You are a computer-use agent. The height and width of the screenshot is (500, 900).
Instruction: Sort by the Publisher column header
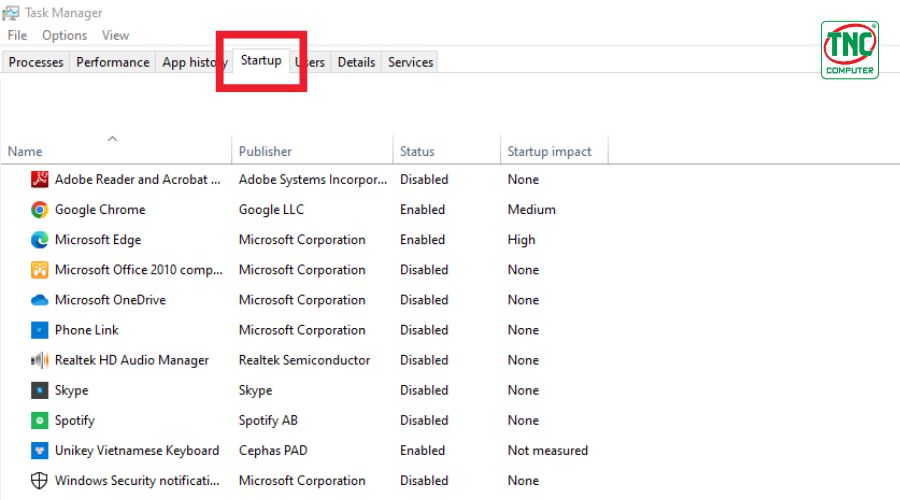pos(312,152)
